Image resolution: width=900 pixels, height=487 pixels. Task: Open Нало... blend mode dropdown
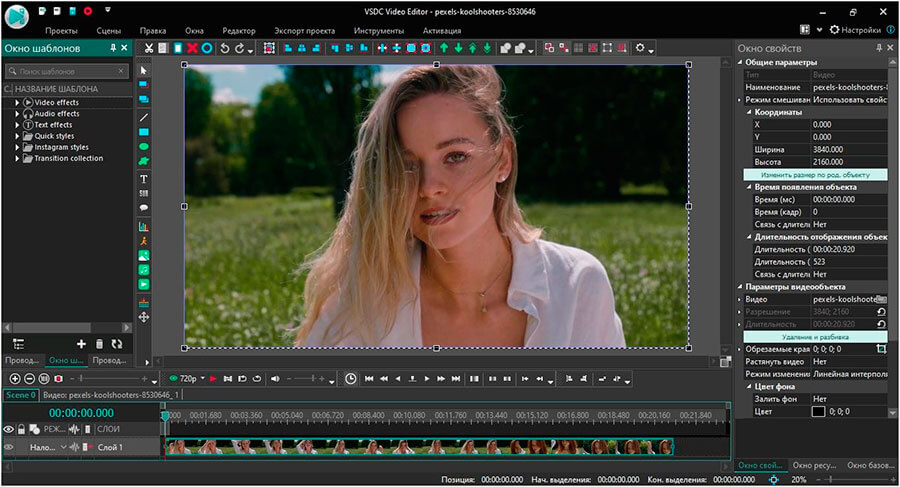[63, 447]
